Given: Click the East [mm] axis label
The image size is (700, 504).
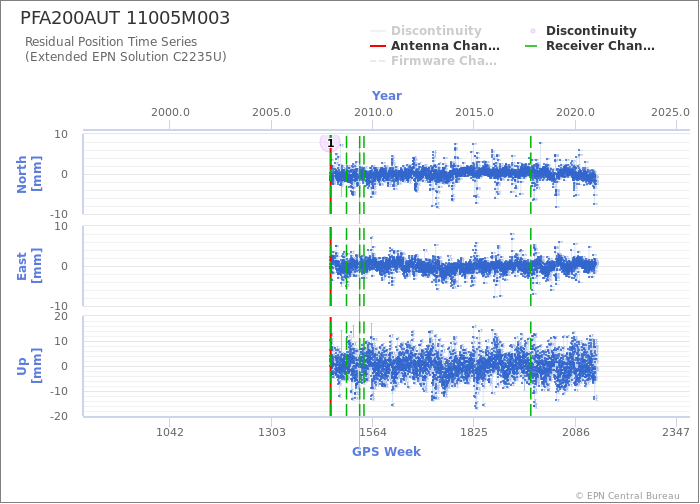Looking at the screenshot, I should coord(29,267).
